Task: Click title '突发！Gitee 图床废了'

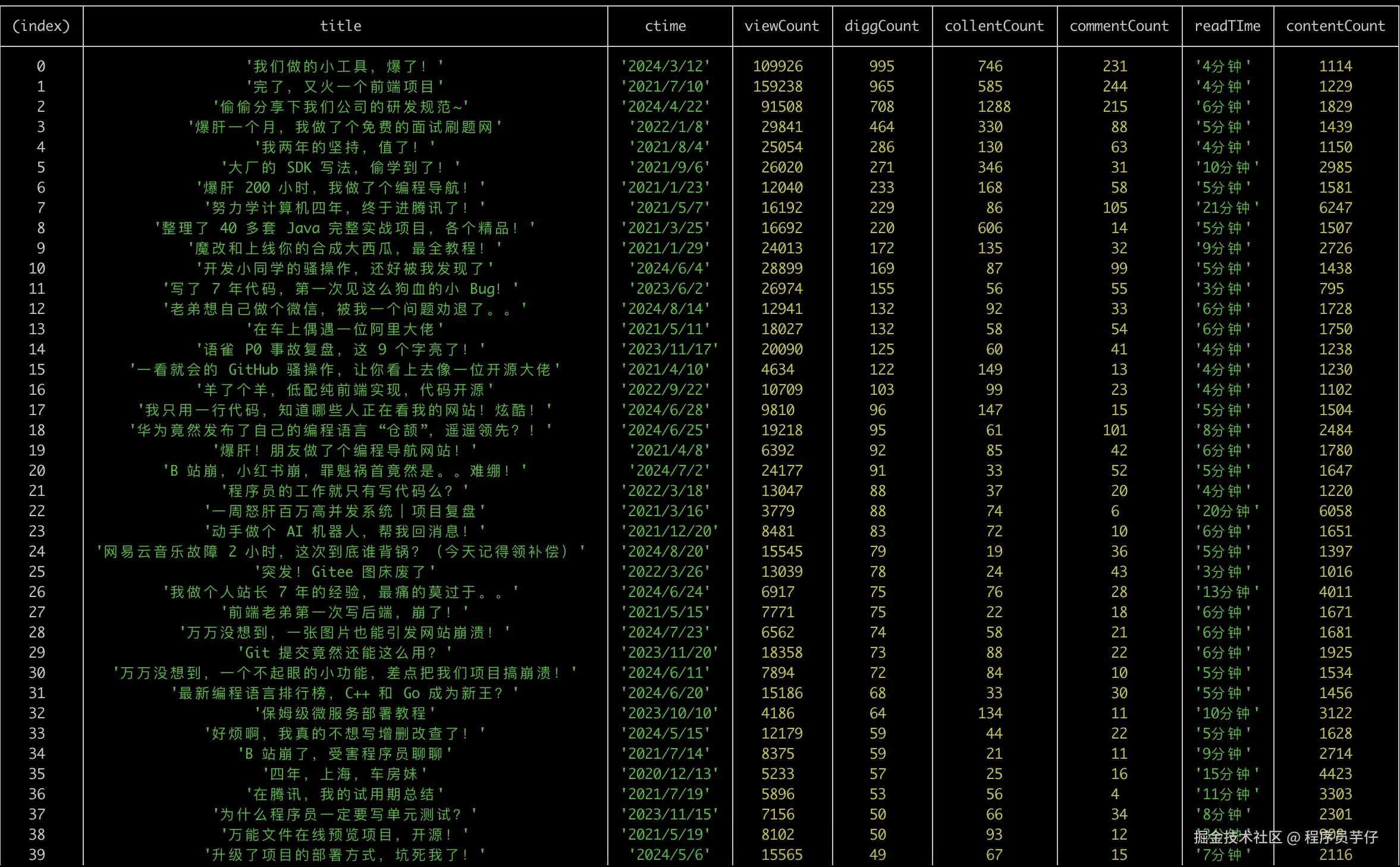Action: click(345, 571)
